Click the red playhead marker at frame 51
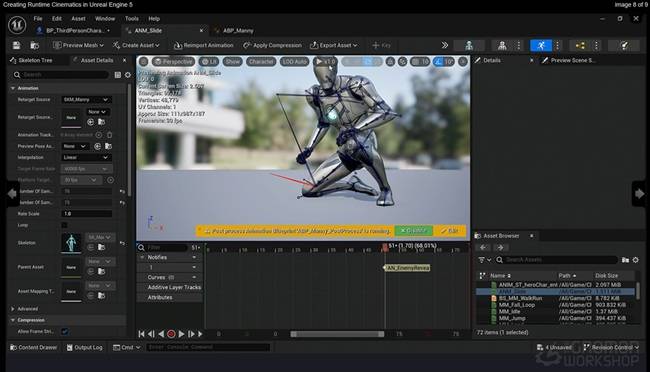The height and width of the screenshot is (372, 650). click(385, 248)
